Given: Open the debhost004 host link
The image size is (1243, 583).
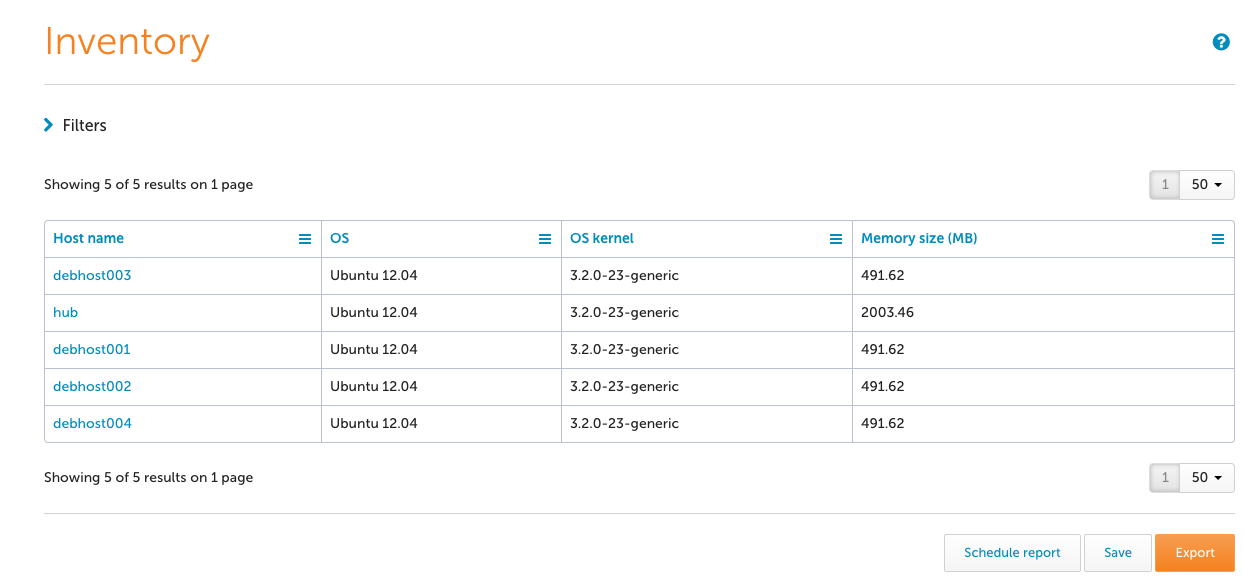Looking at the screenshot, I should tap(92, 424).
